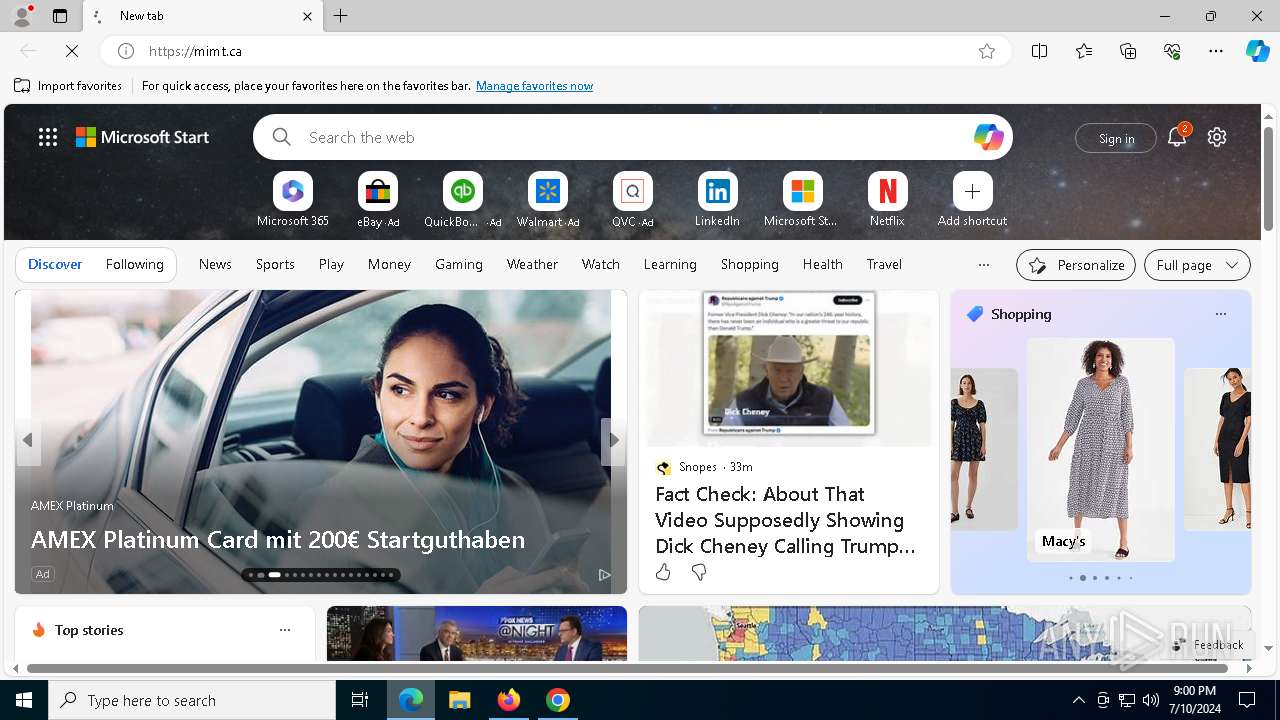1280x720 pixels.
Task: Click the Sign in button
Action: tap(1116, 138)
